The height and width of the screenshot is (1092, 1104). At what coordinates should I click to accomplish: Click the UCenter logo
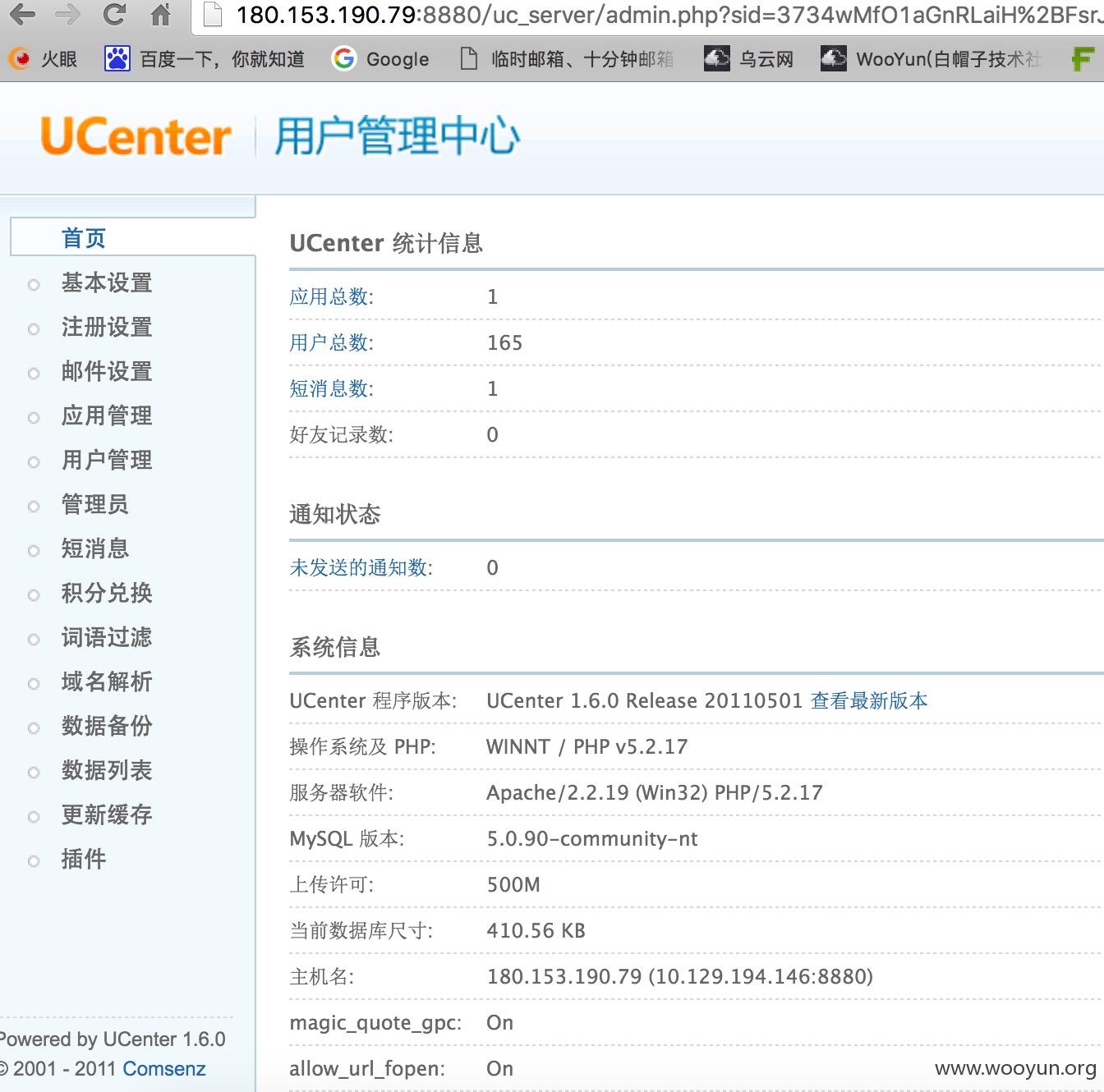click(136, 136)
